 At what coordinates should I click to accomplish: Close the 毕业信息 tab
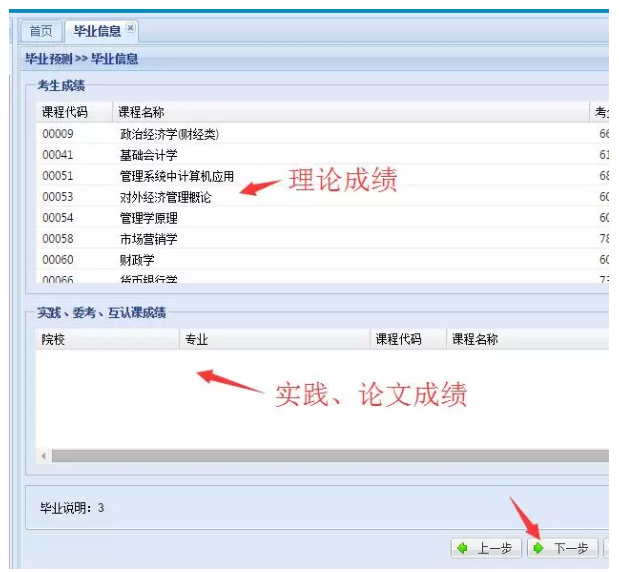[x=130, y=27]
